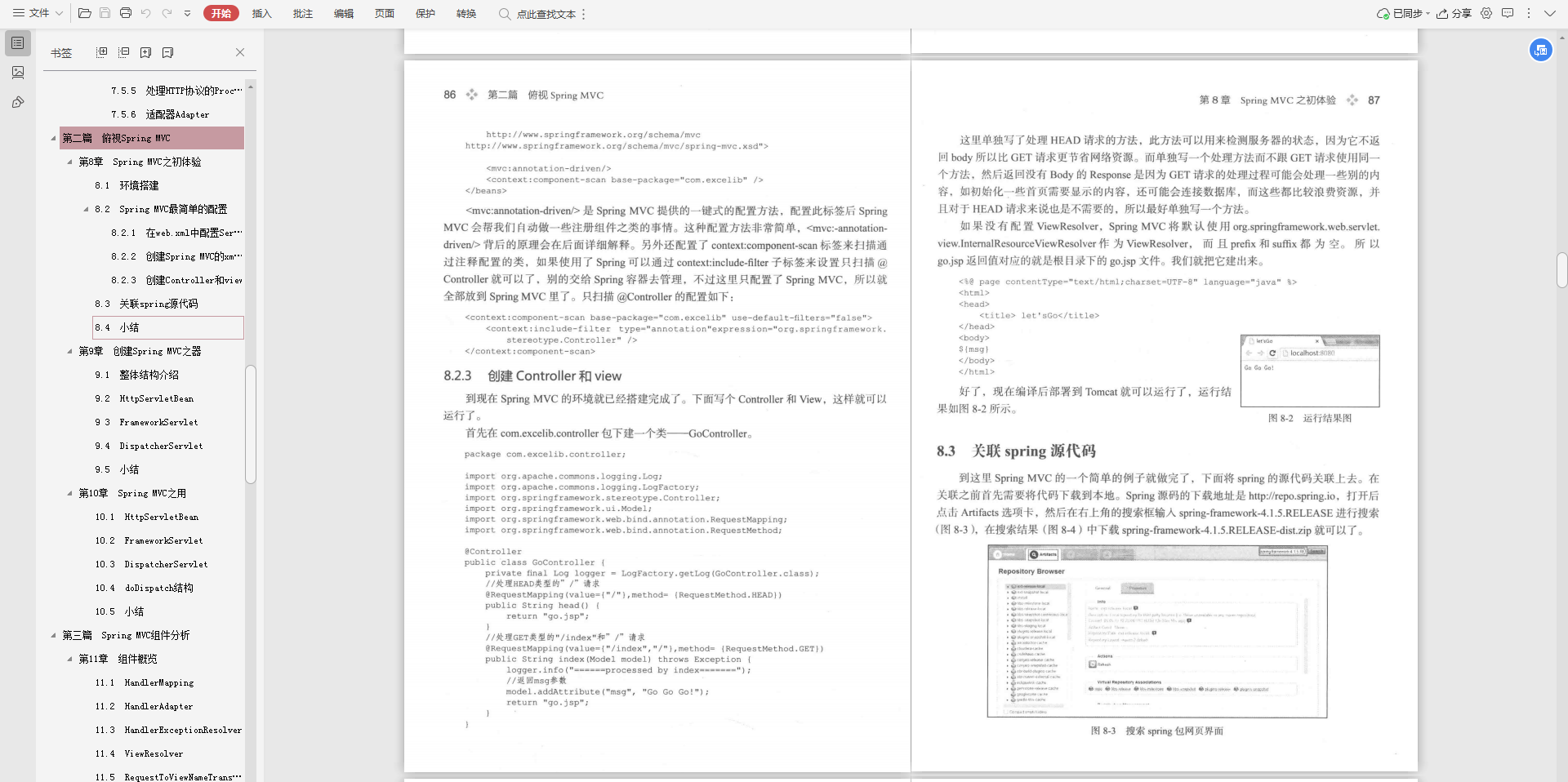Expand all bookmarks in the 书签 panel
1568x782 pixels.
(x=101, y=52)
